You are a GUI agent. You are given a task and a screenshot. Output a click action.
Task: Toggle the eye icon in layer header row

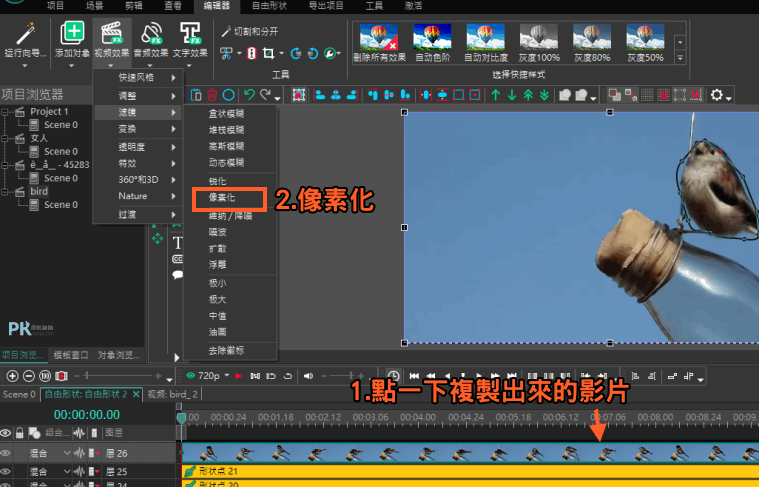point(6,433)
